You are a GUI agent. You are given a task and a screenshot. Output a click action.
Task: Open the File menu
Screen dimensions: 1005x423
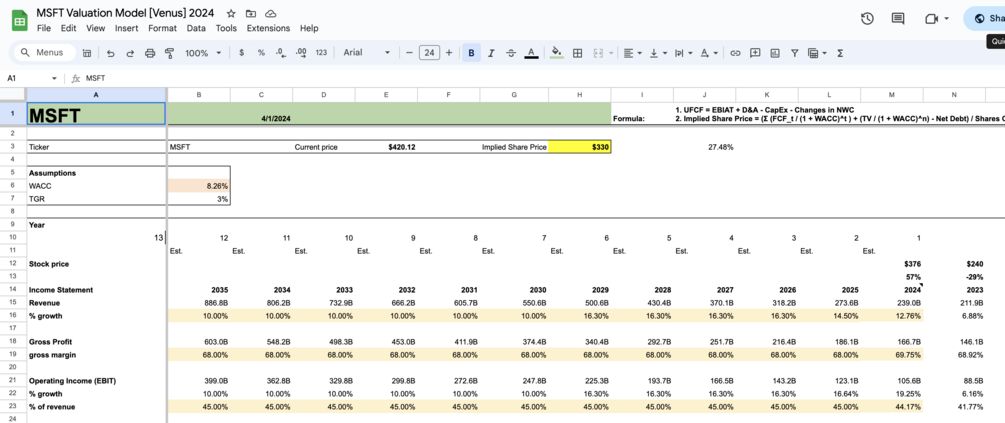pyautogui.click(x=44, y=28)
